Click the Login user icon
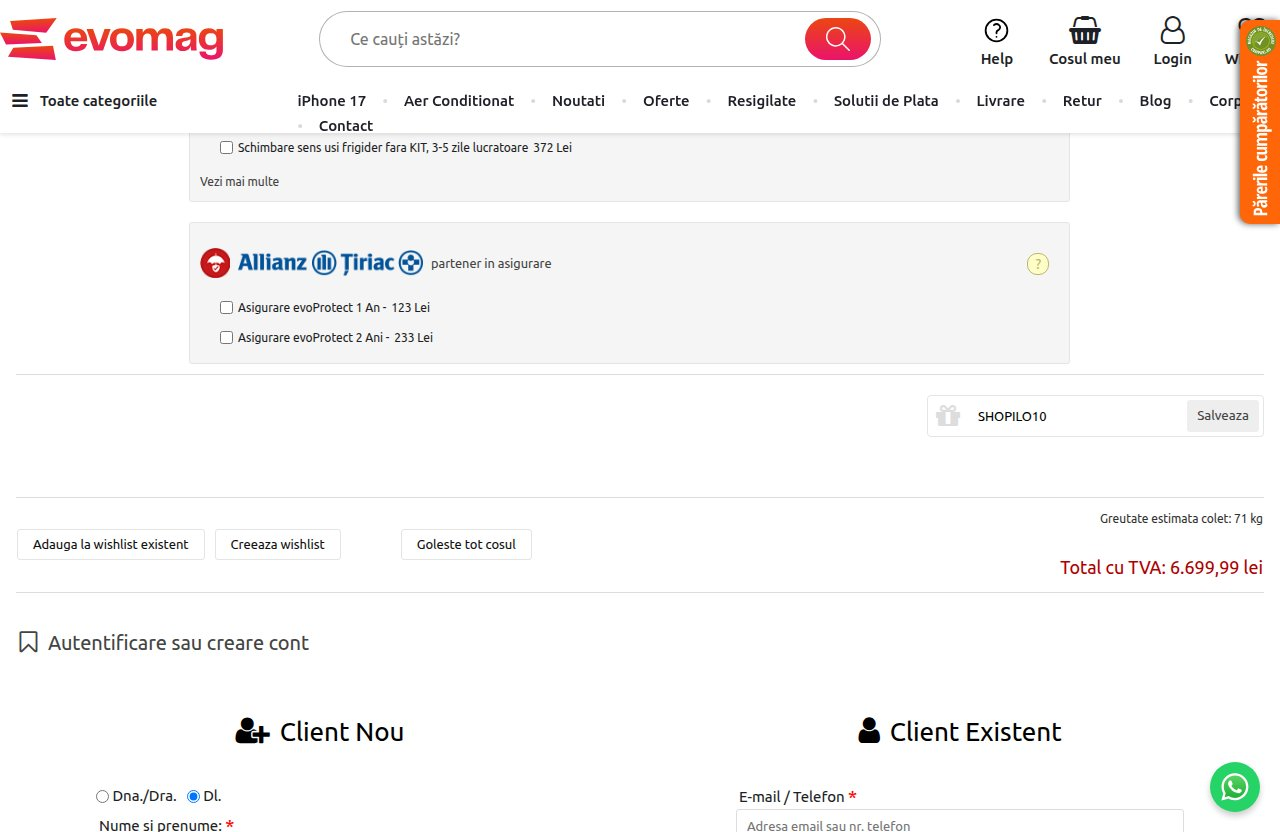 coord(1172,31)
